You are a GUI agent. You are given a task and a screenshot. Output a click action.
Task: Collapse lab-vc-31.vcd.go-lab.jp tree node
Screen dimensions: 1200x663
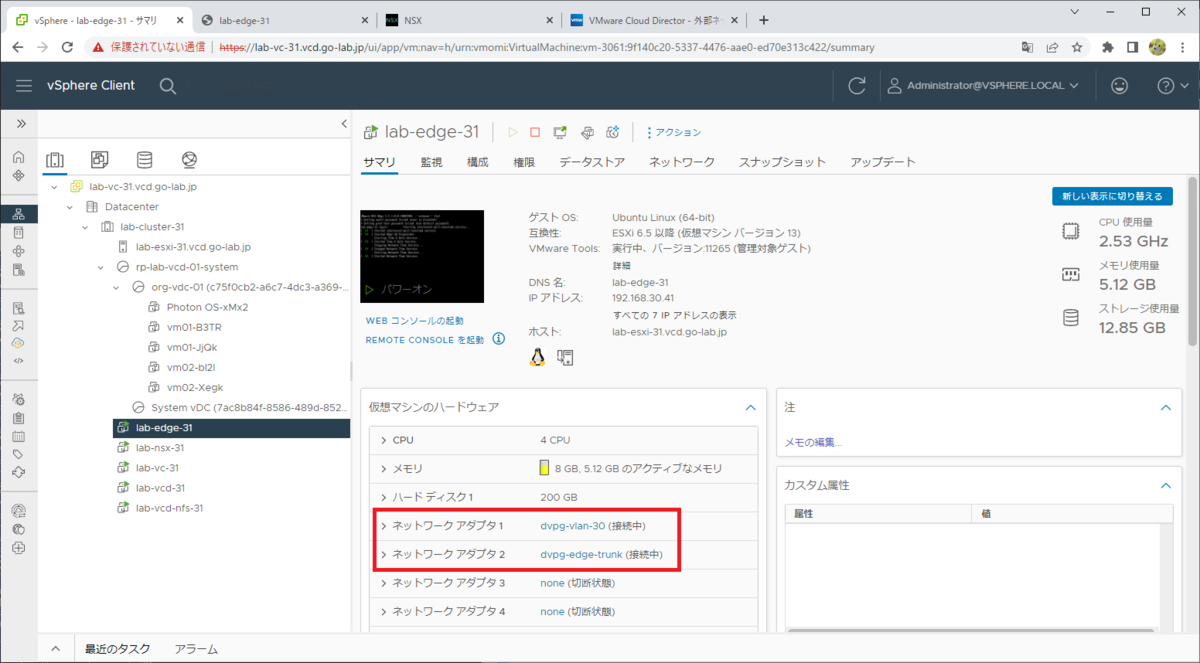[55, 187]
